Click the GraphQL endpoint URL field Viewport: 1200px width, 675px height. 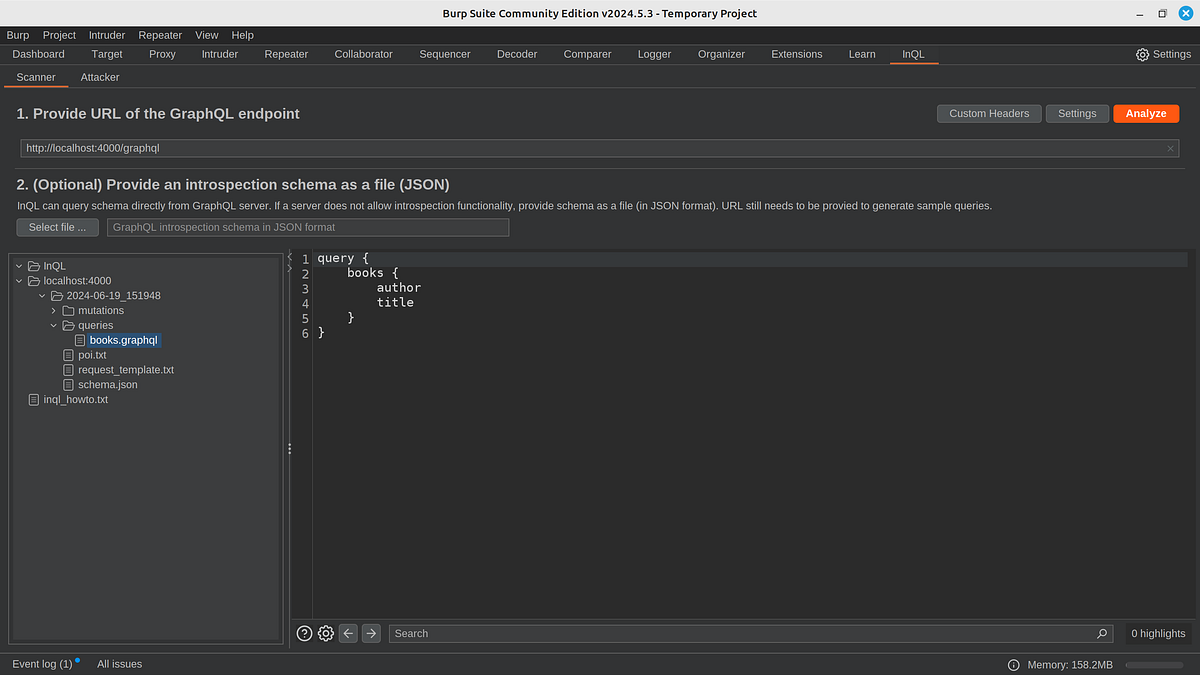(x=600, y=148)
